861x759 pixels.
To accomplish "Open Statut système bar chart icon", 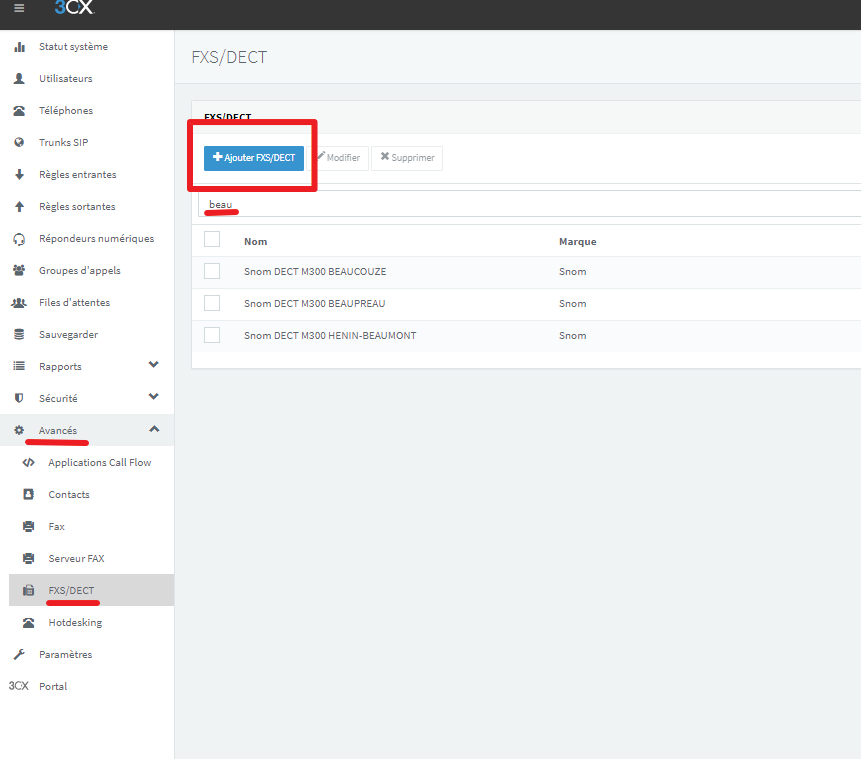I will (x=19, y=47).
